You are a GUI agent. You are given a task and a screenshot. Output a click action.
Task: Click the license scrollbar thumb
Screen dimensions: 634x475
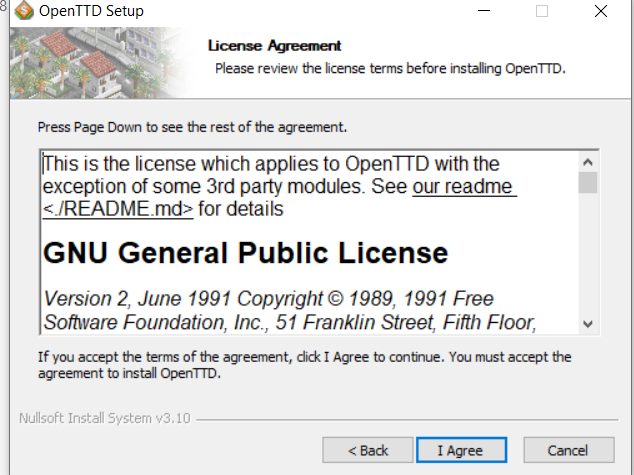tap(588, 182)
